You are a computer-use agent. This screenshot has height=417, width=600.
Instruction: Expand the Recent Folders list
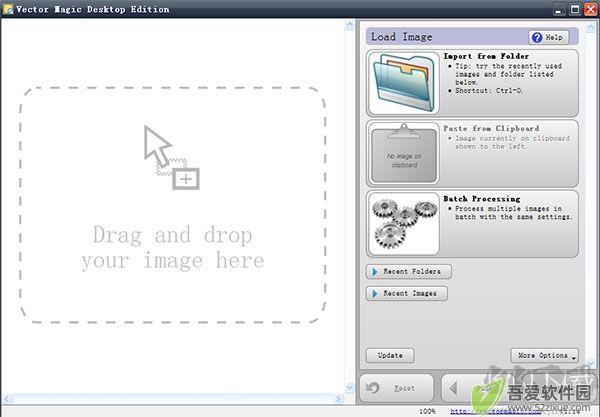(x=409, y=272)
